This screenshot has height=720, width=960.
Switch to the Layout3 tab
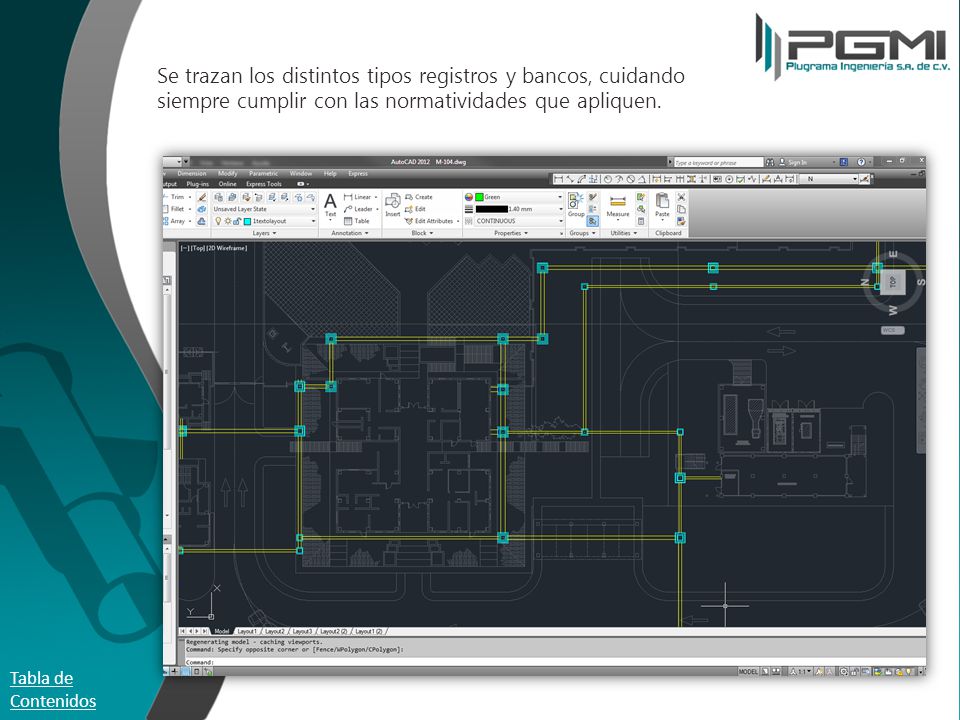[302, 631]
